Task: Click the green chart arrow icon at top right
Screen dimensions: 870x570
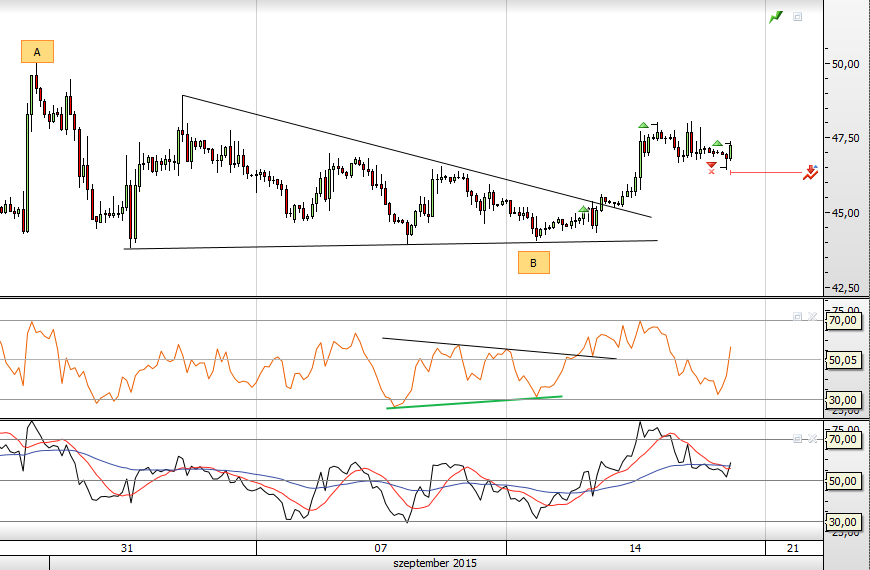Action: pos(776,17)
